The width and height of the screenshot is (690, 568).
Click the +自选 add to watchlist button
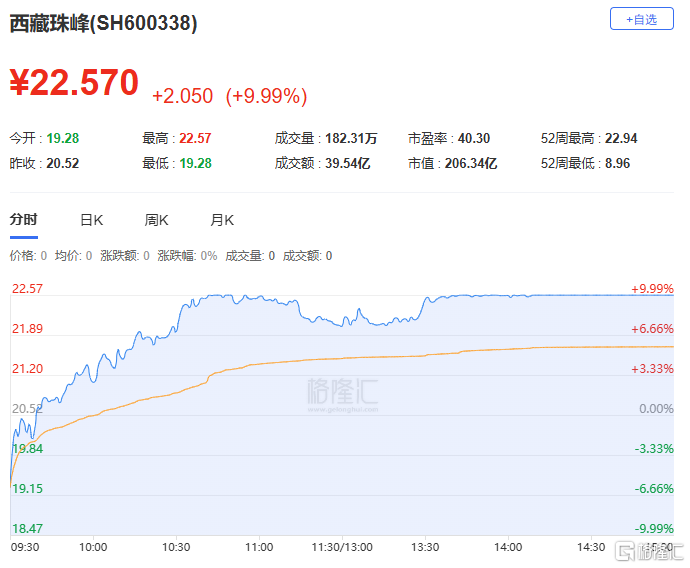point(641,19)
